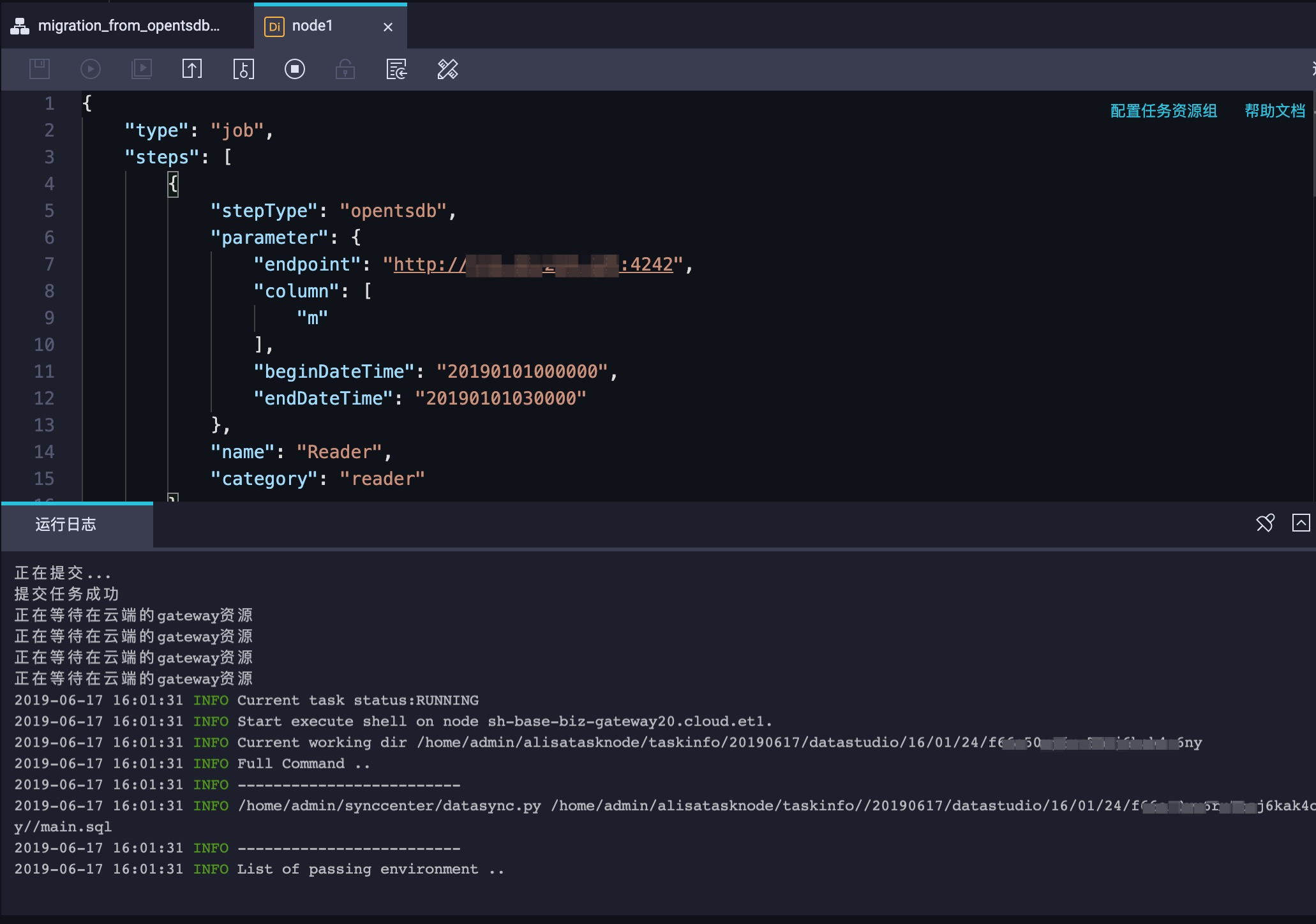The image size is (1316, 924).
Task: Click the workflow icon on migration tab
Action: [x=20, y=26]
